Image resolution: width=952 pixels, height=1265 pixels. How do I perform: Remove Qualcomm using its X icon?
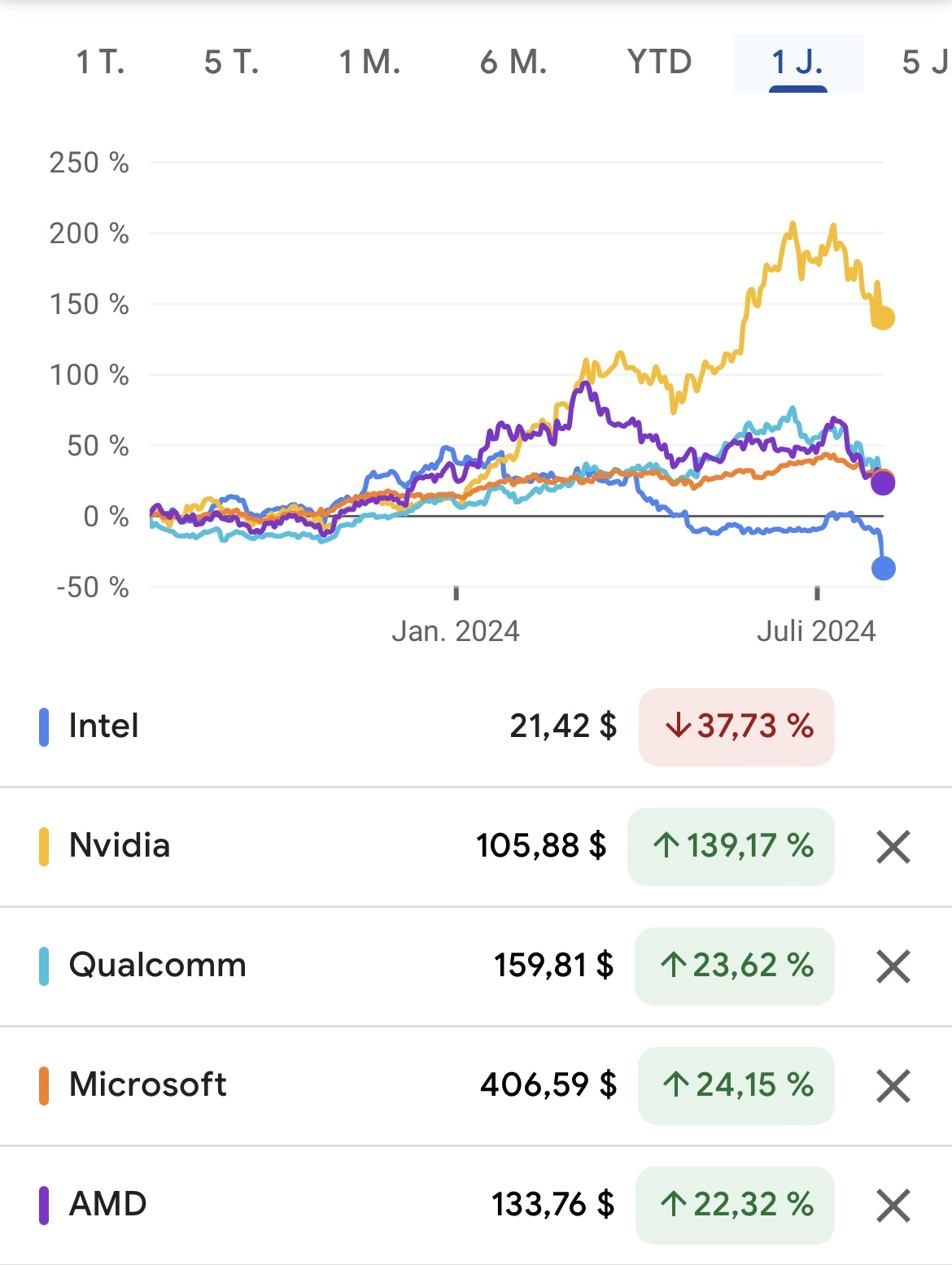893,966
